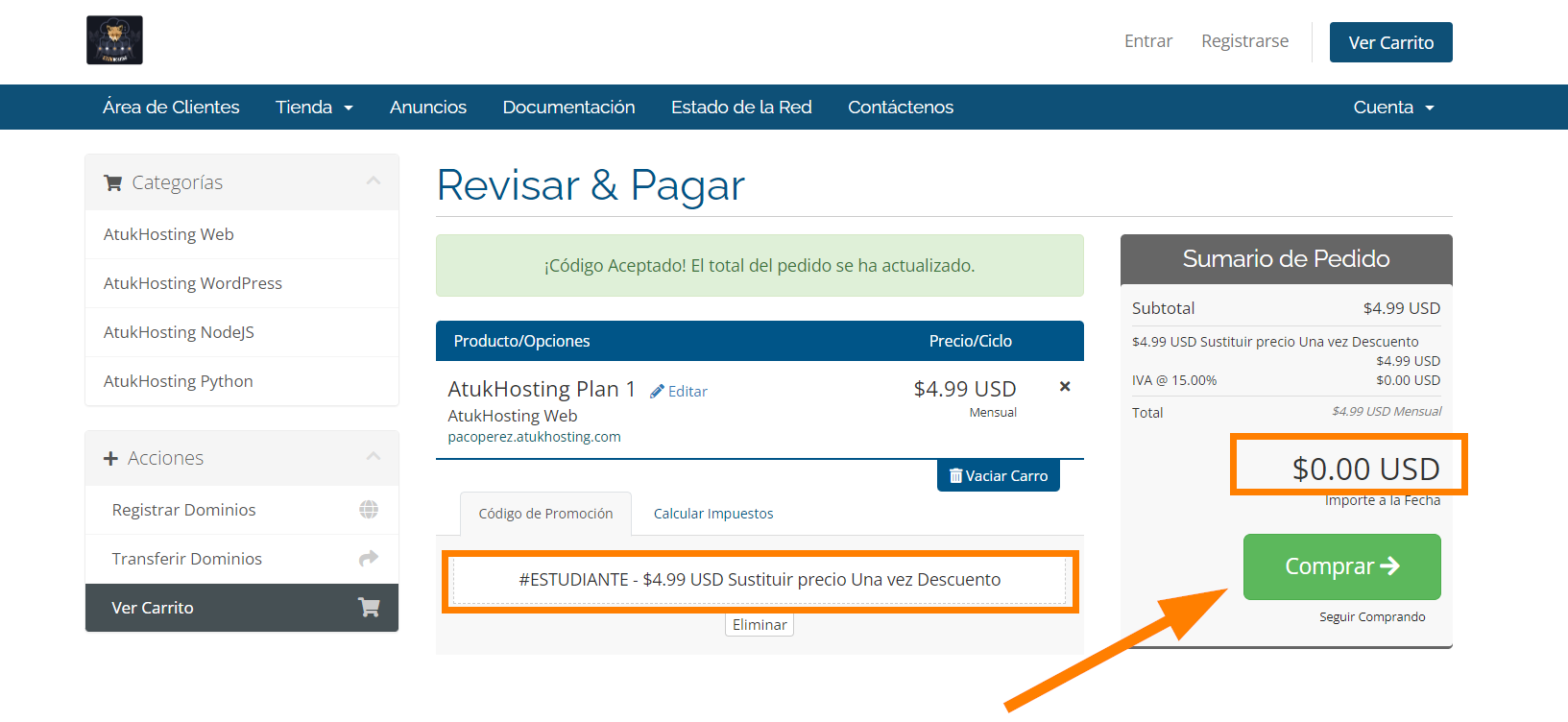1568x722 pixels.
Task: Expand the Cuenta dropdown
Action: pyautogui.click(x=1393, y=108)
